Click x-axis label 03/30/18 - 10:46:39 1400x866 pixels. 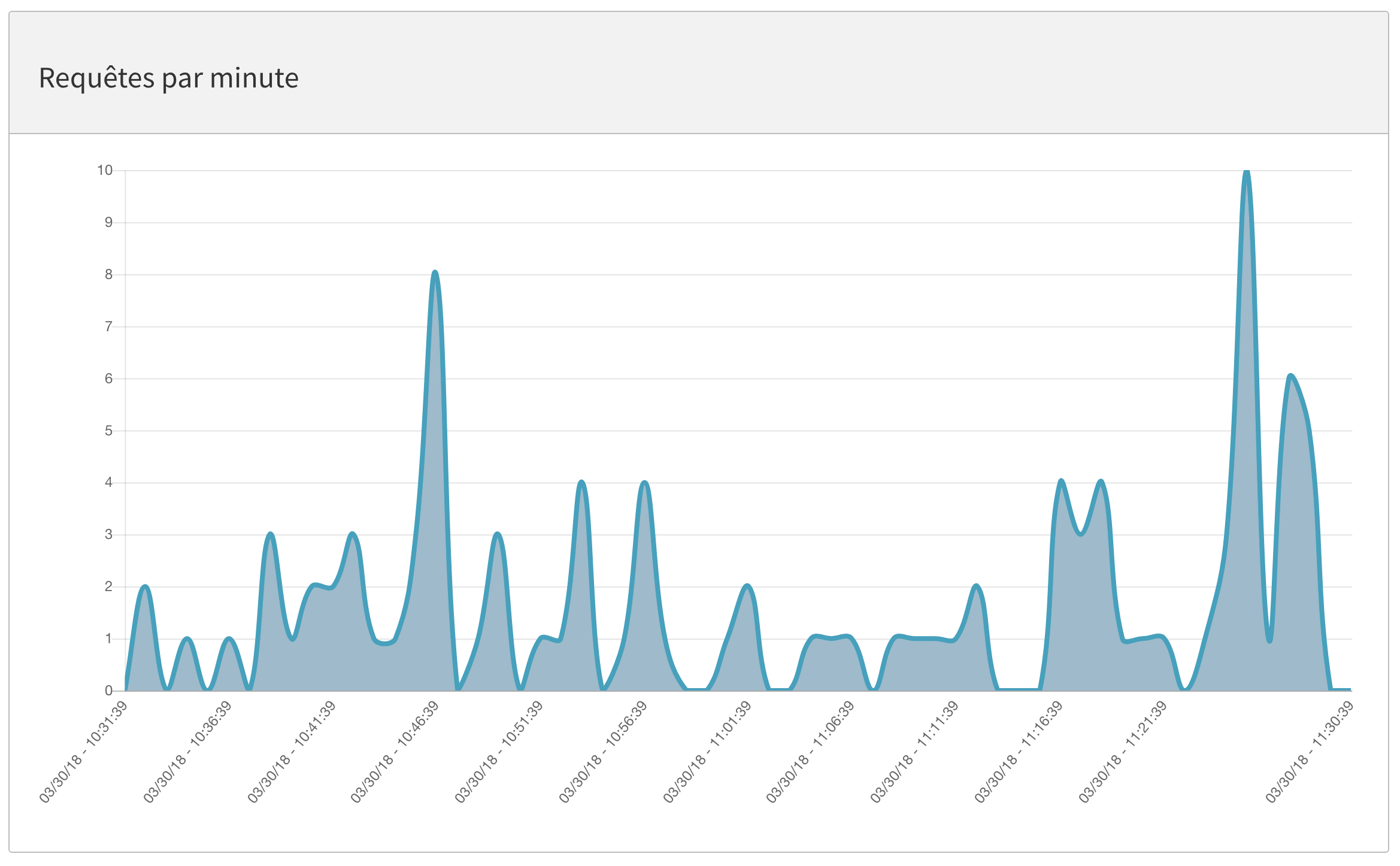[x=395, y=752]
